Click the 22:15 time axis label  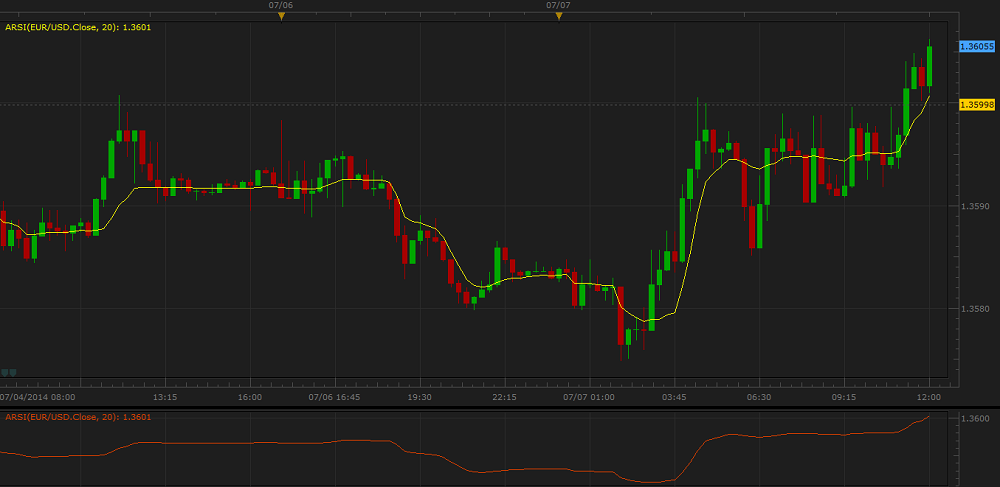pos(504,397)
